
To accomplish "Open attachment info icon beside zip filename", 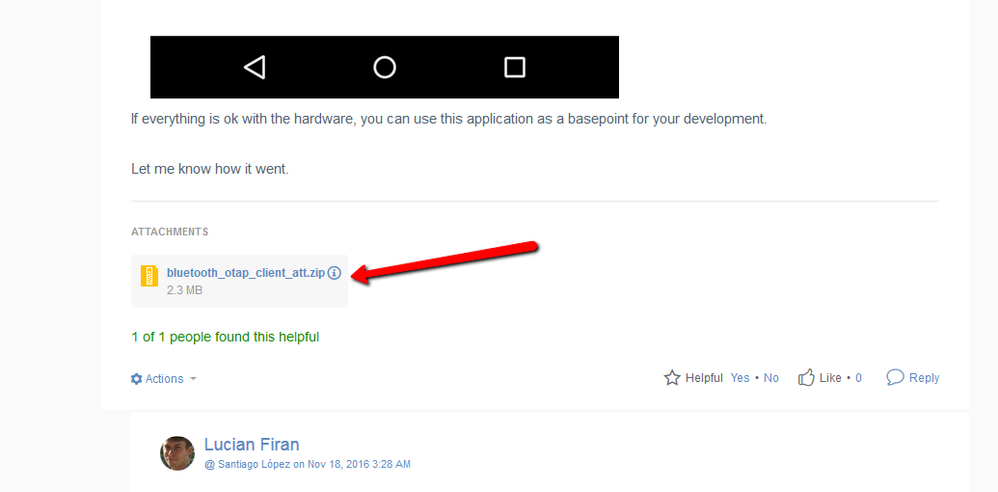I will point(335,273).
